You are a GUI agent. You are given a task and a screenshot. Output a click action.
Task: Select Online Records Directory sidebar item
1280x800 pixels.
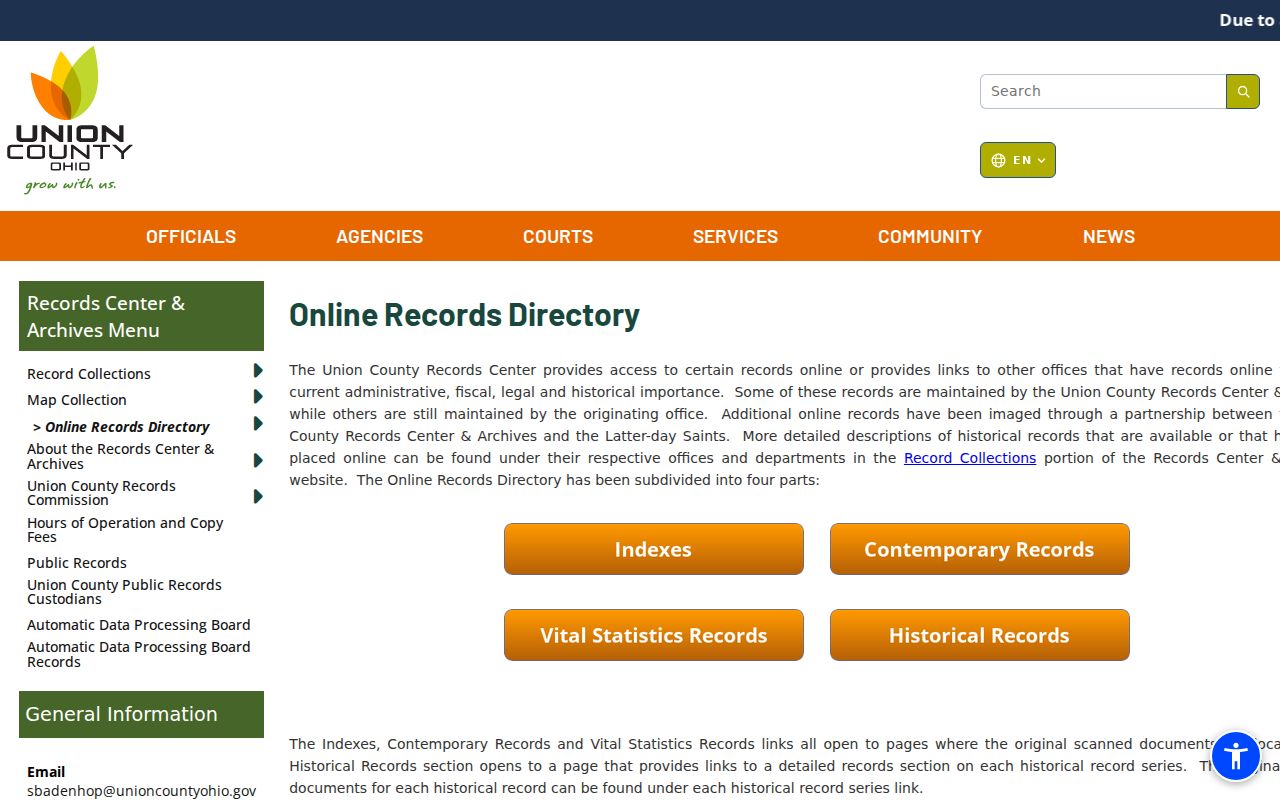click(x=121, y=427)
